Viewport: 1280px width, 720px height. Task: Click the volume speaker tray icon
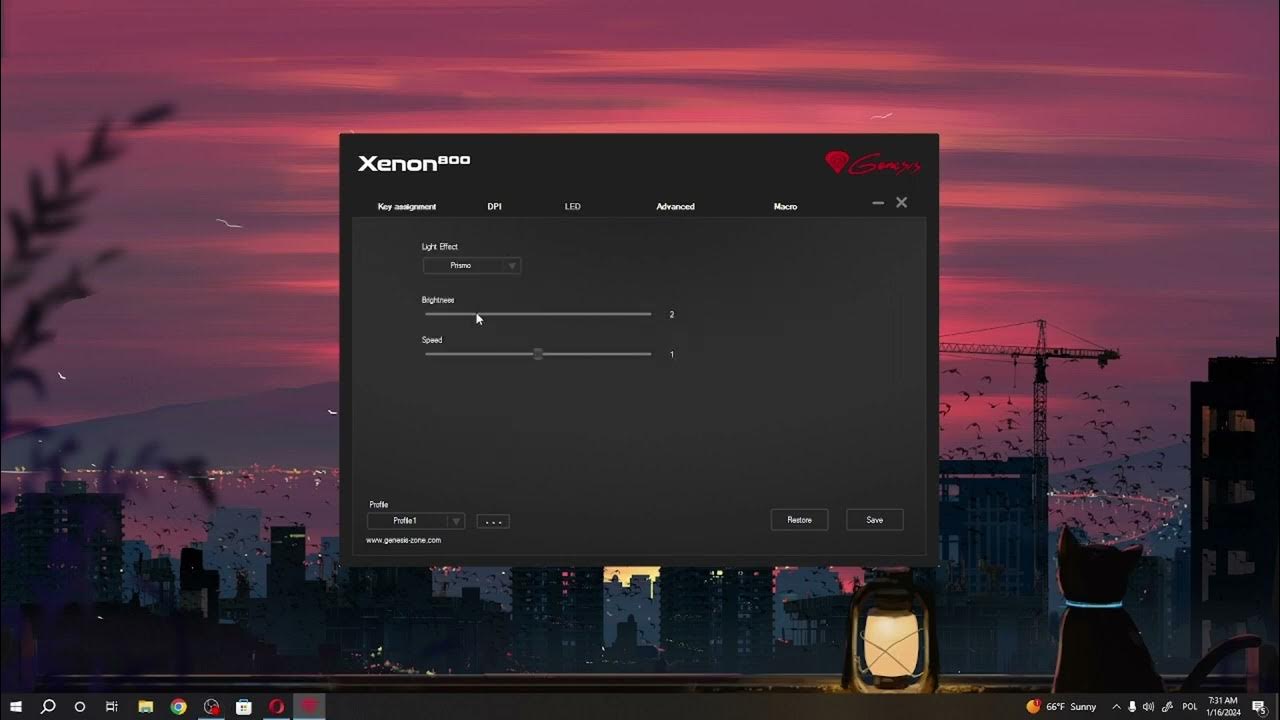pyautogui.click(x=1148, y=706)
